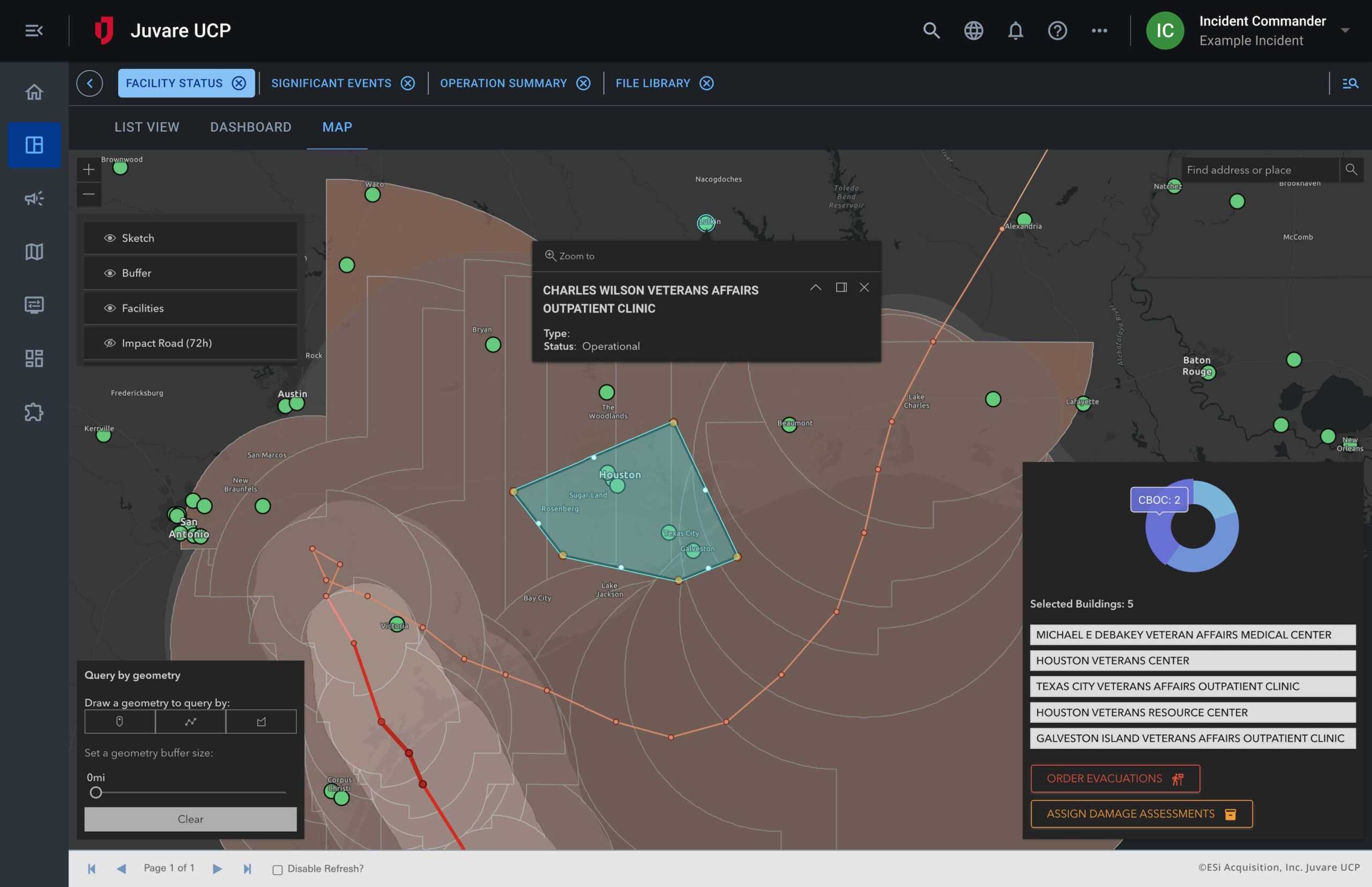
Task: Zoom in on the map
Action: tap(89, 169)
